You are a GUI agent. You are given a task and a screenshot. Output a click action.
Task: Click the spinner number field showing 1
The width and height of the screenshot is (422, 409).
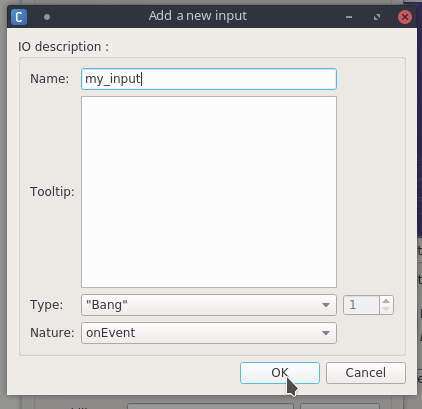tap(362, 305)
